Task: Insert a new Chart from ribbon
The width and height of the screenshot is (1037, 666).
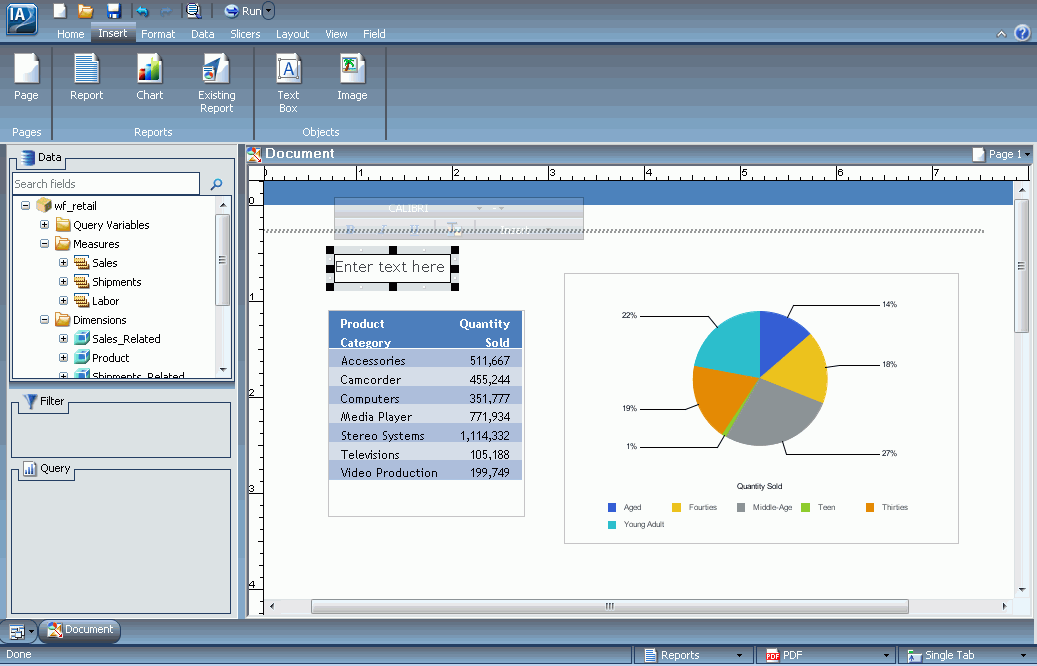Action: click(149, 77)
